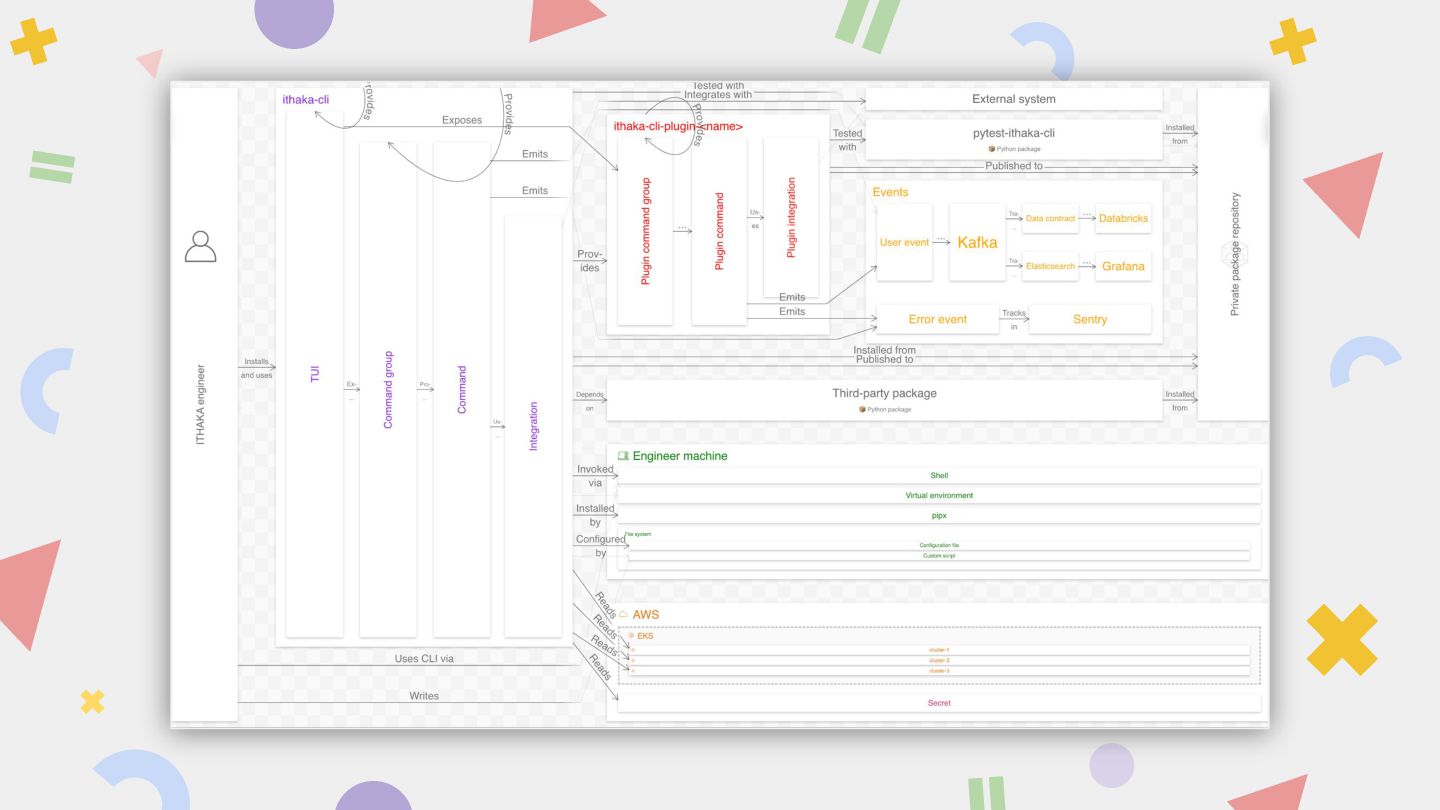Select the Kafka node

pos(977,242)
